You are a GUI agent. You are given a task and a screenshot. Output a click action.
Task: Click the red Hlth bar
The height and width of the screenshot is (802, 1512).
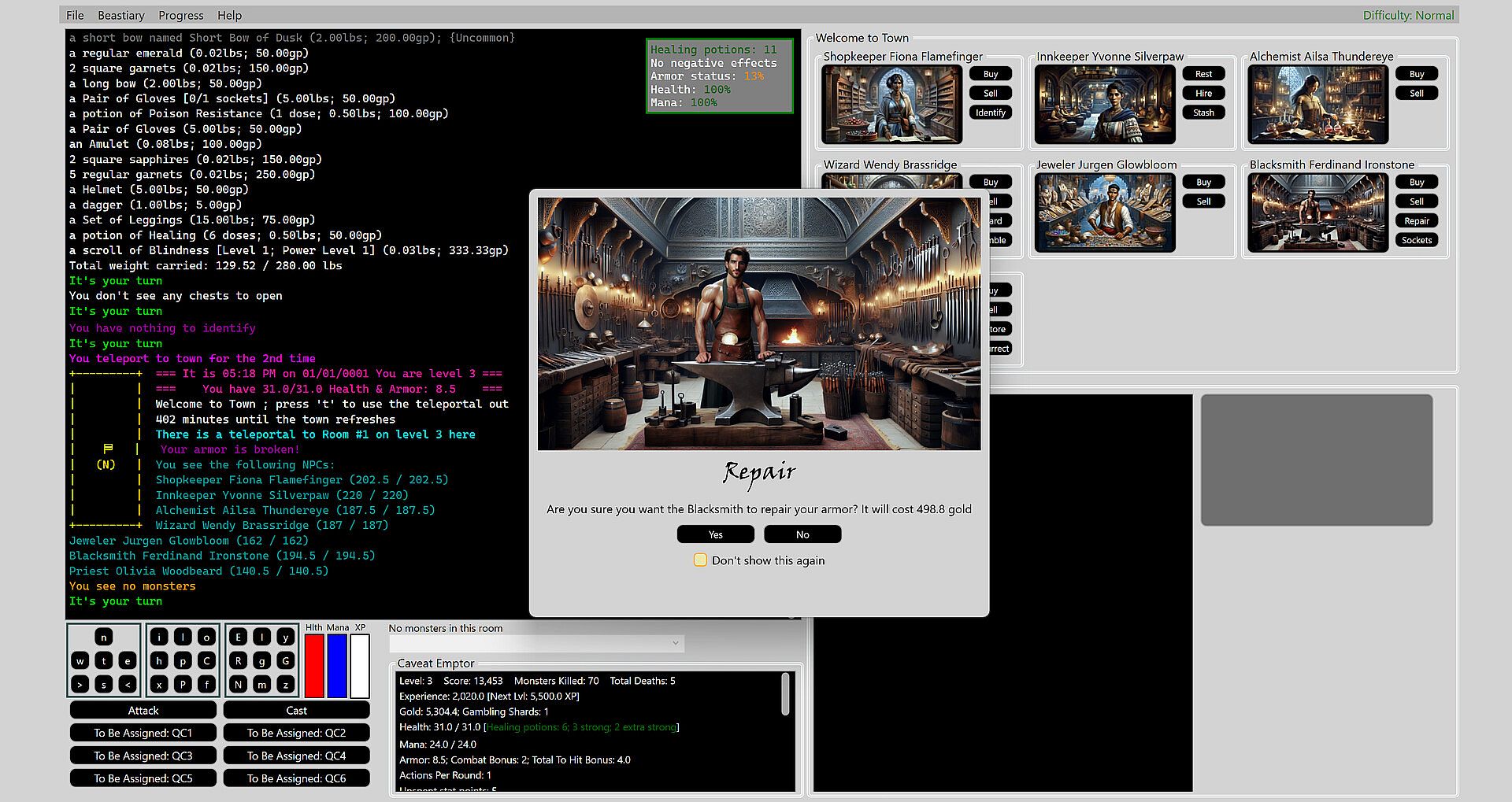tap(314, 666)
